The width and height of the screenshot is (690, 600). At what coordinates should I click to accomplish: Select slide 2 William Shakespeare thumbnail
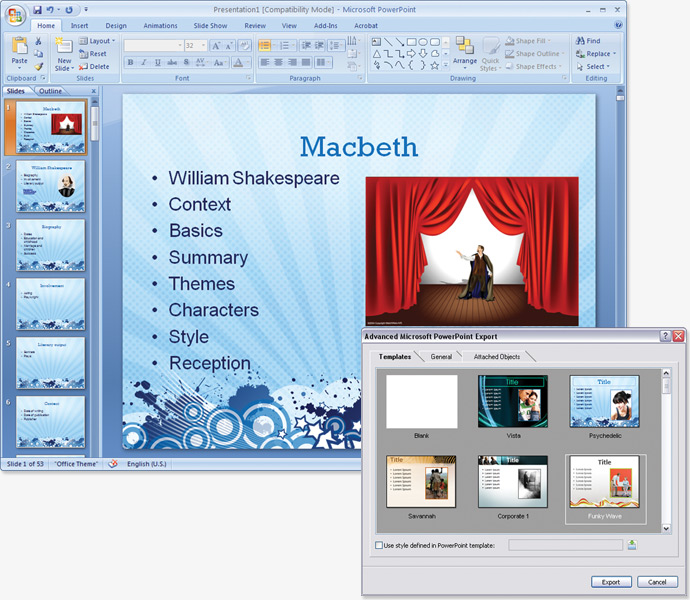pos(51,186)
